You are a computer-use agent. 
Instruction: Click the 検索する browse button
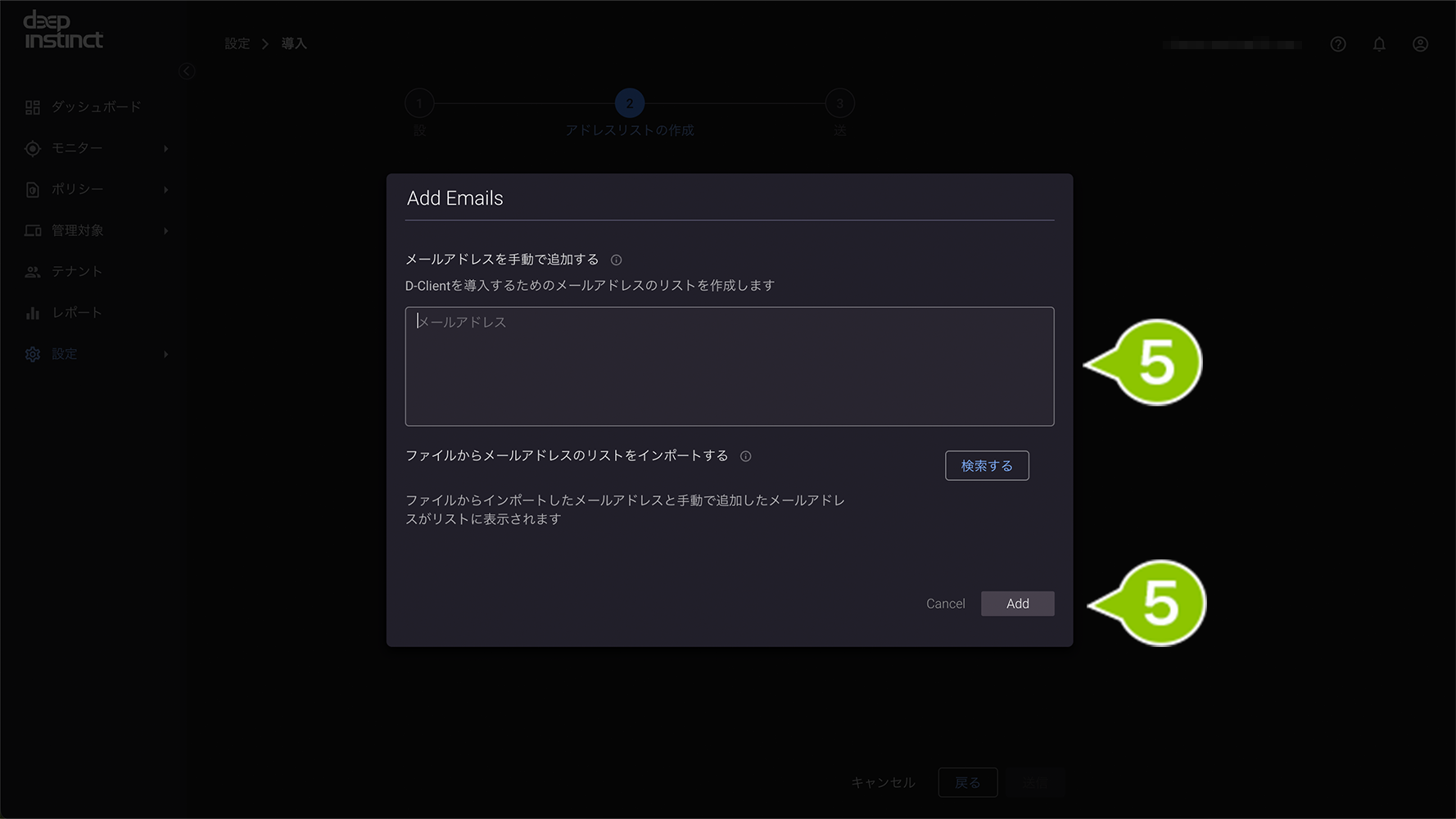pos(987,465)
